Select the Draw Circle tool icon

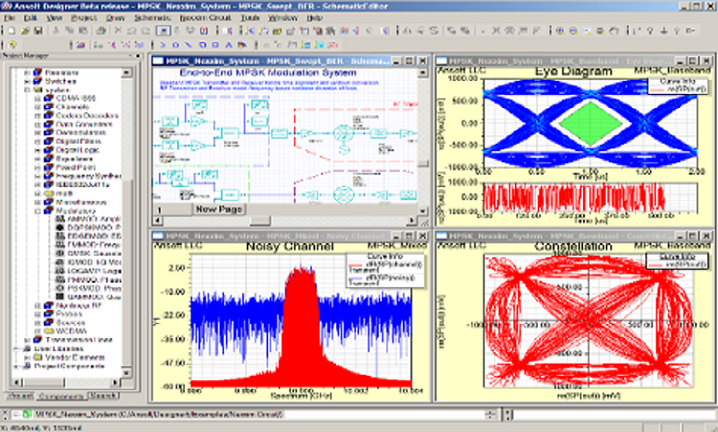(x=175, y=45)
